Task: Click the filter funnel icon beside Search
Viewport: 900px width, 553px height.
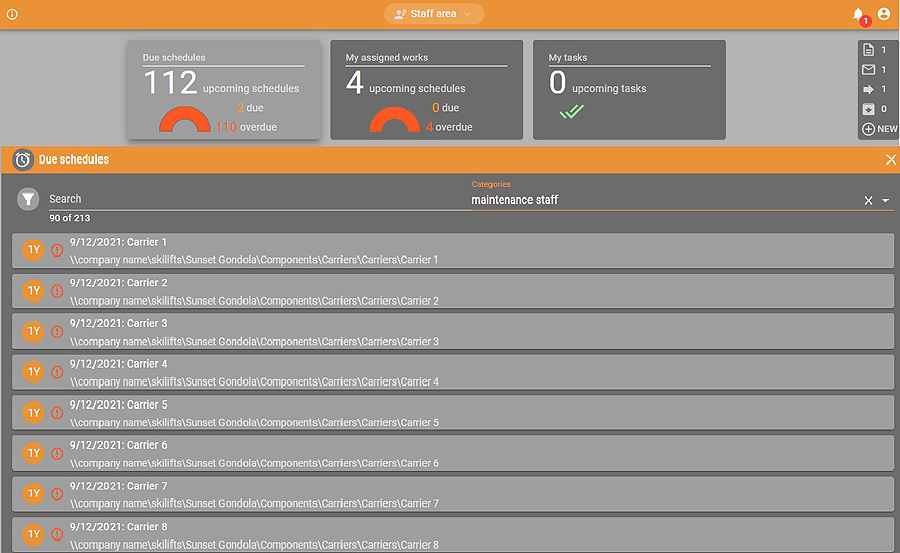Action: coord(30,199)
